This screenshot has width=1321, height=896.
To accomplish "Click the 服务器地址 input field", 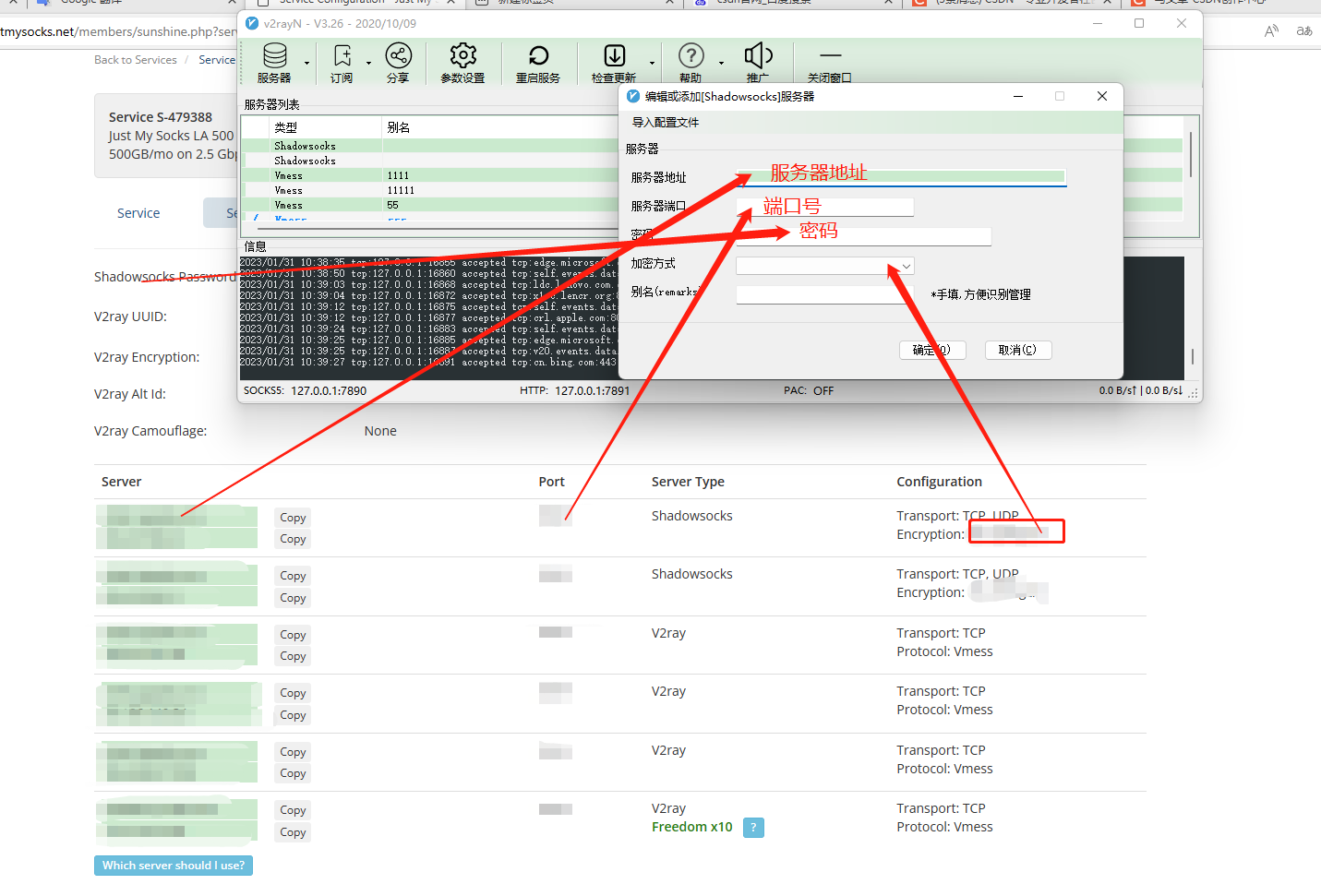I will click(x=901, y=177).
